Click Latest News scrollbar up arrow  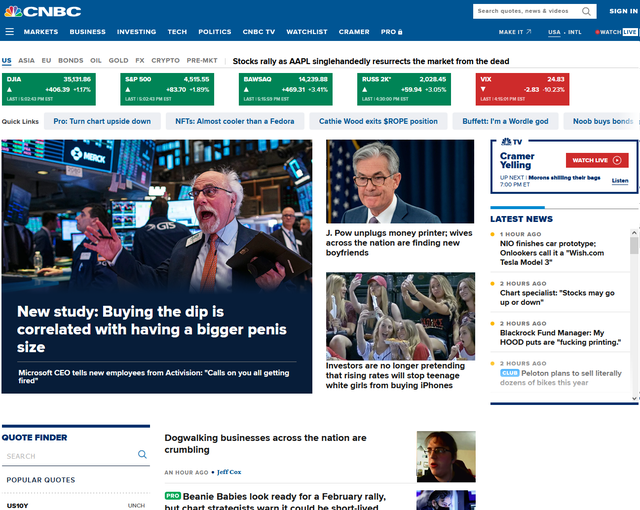tap(634, 233)
